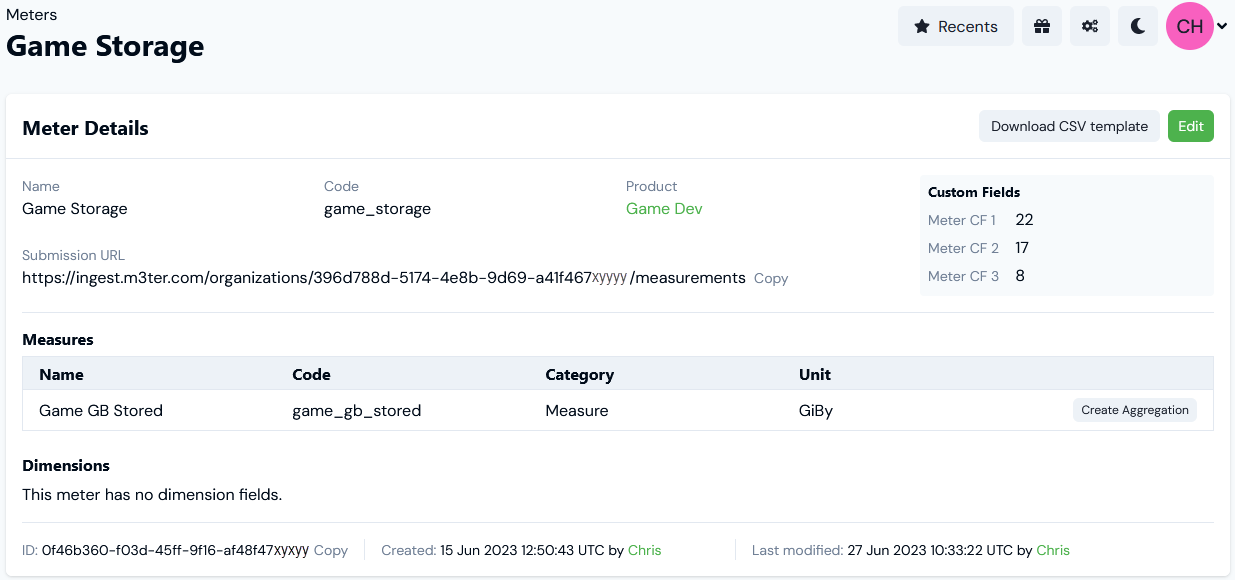Click the pink CH avatar
This screenshot has height=580, width=1235.
click(1188, 26)
